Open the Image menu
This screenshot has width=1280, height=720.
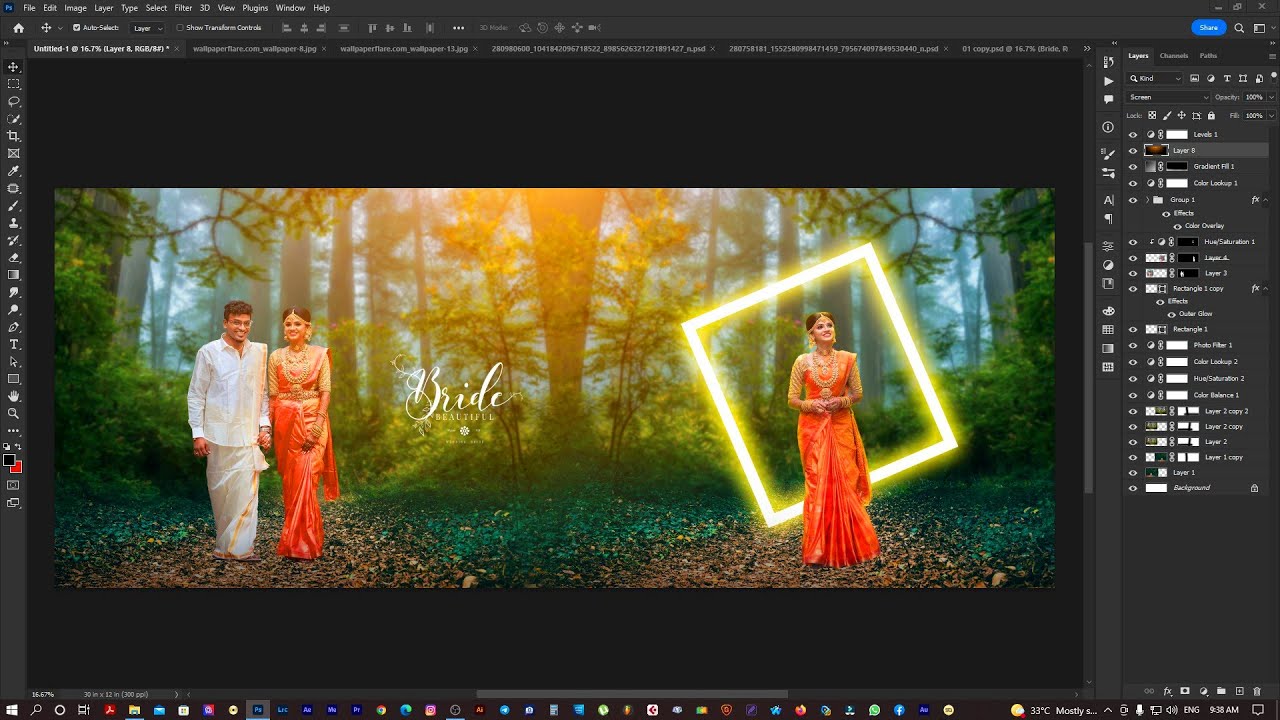click(76, 7)
